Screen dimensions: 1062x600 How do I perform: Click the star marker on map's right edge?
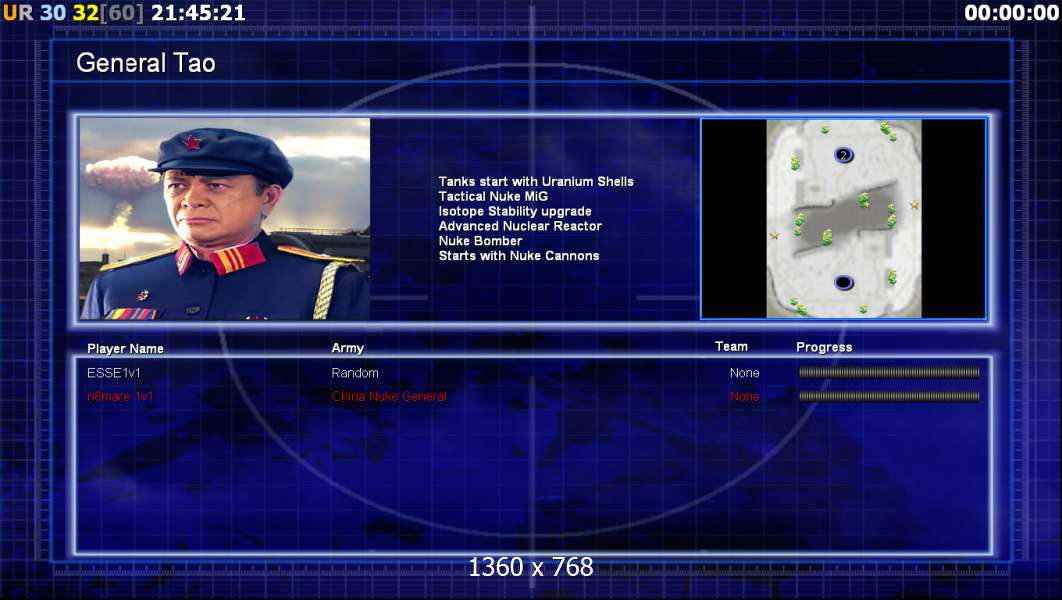pos(914,205)
